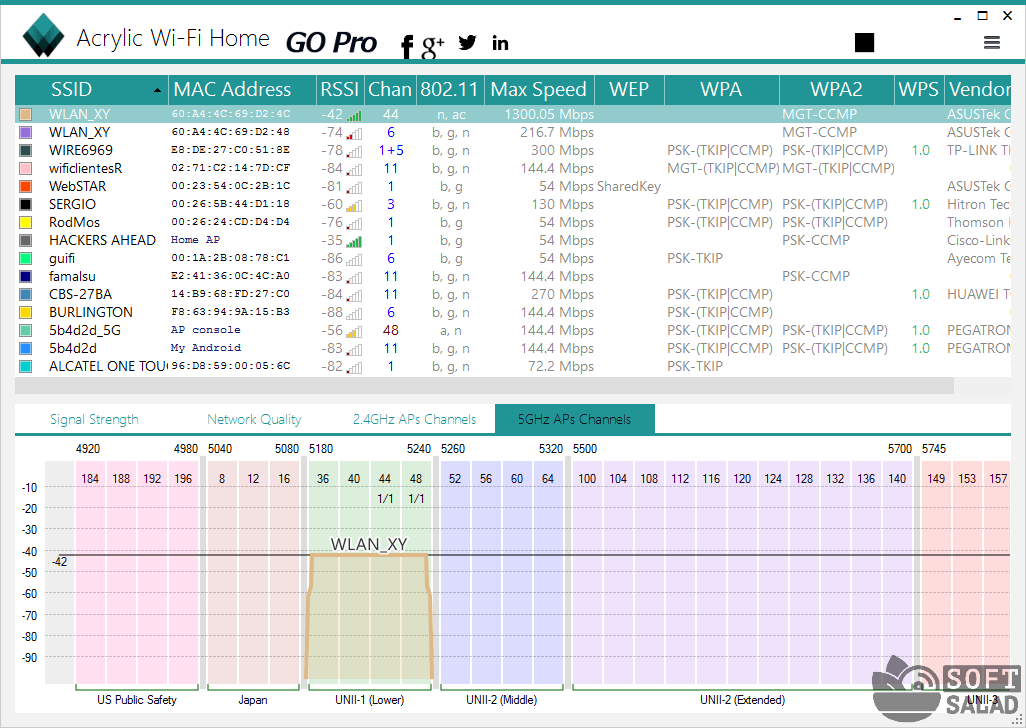Click the signal bars icon for HACKERS AHEAD
Viewport: 1026px width, 728px height.
pyautogui.click(x=354, y=241)
